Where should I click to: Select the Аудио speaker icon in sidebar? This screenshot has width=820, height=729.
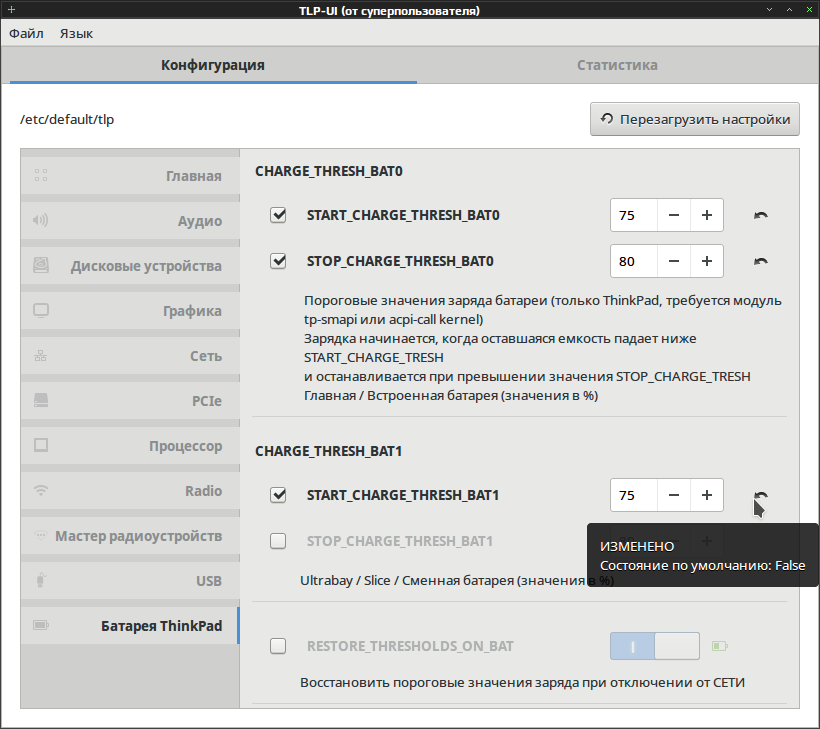[41, 220]
